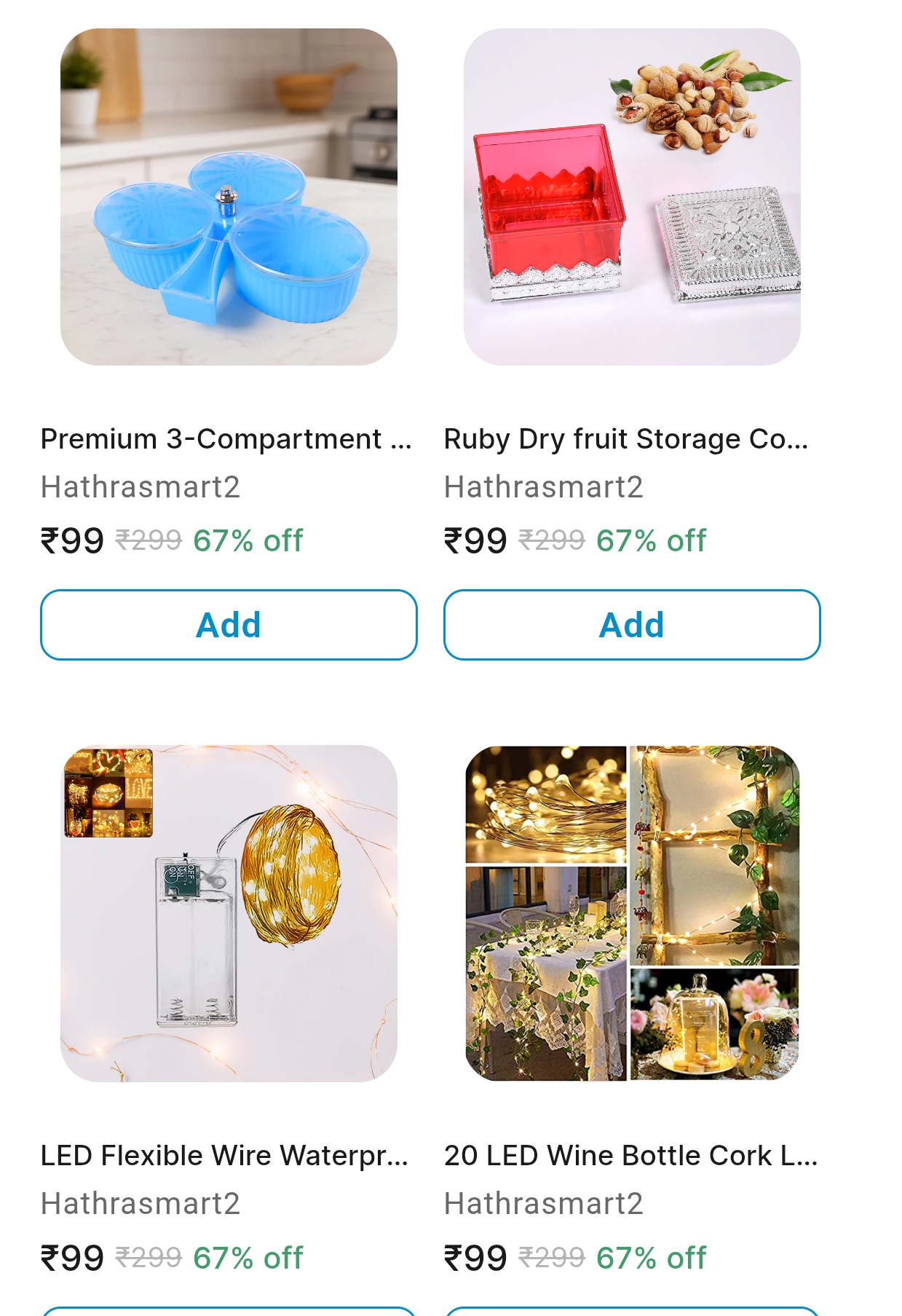Tap Hathrasmart2 seller under Ruby storage box
This screenshot has width=902, height=1316.
tap(544, 487)
